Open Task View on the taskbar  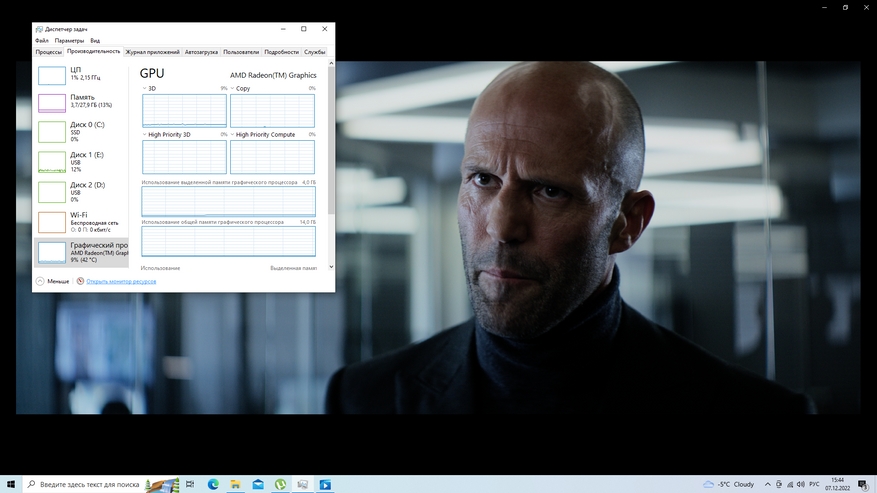pyautogui.click(x=190, y=484)
